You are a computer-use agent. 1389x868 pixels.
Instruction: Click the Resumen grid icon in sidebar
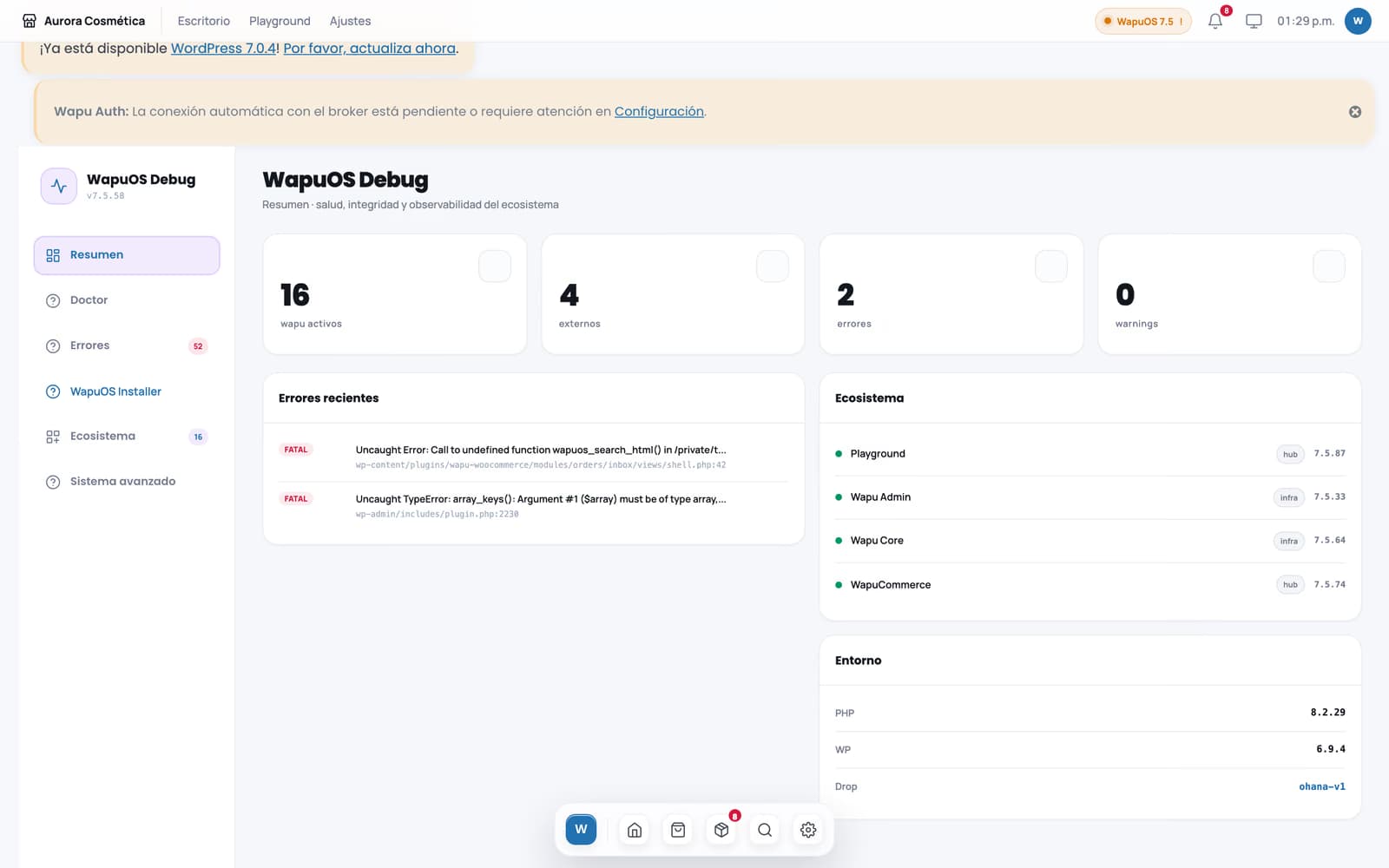click(53, 255)
